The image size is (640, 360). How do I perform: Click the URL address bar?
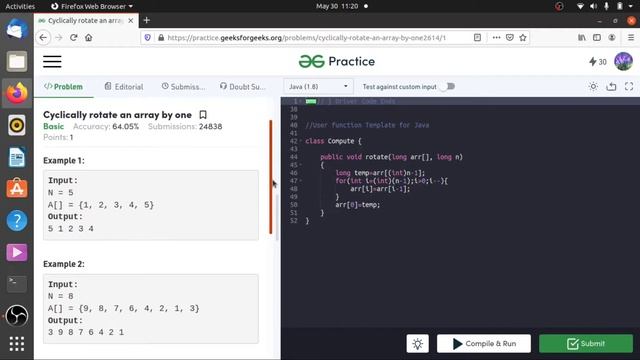pos(306,38)
